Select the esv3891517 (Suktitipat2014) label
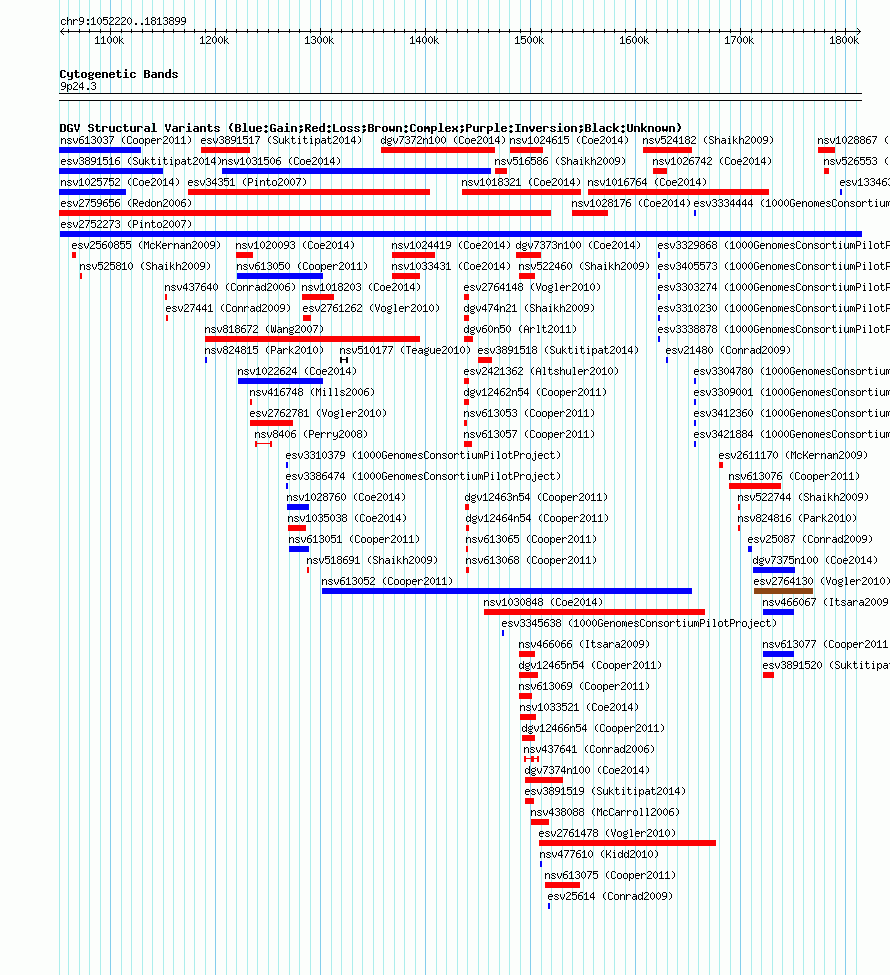Image resolution: width=890 pixels, height=975 pixels. coord(281,141)
